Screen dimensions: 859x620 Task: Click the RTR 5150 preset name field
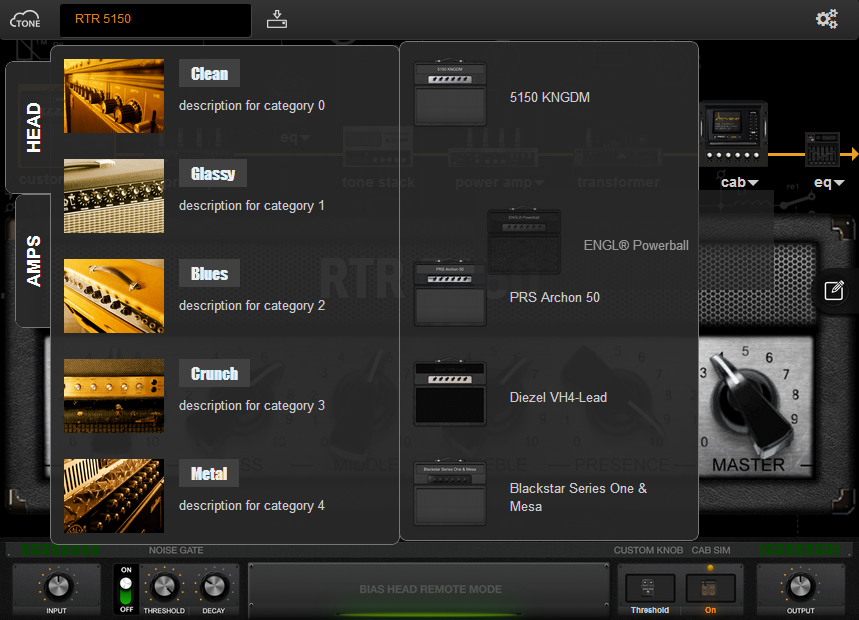click(x=156, y=20)
